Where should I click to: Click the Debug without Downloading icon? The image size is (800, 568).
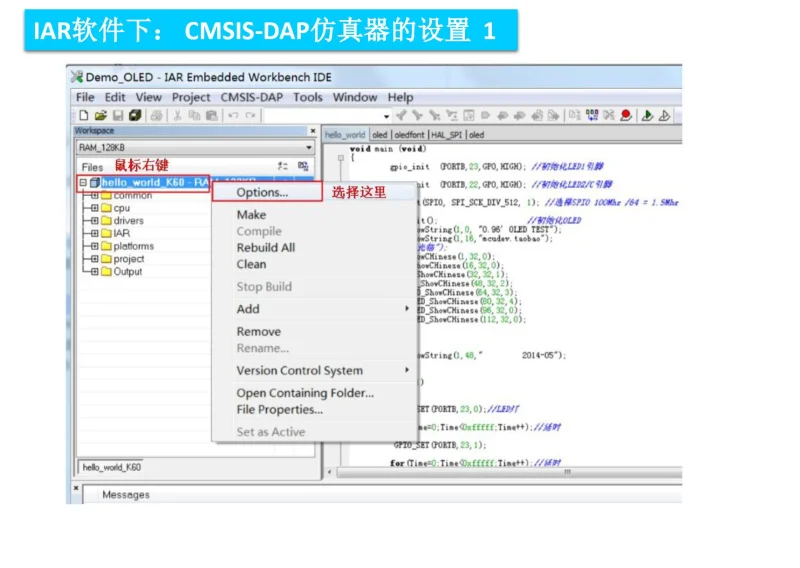[x=664, y=115]
